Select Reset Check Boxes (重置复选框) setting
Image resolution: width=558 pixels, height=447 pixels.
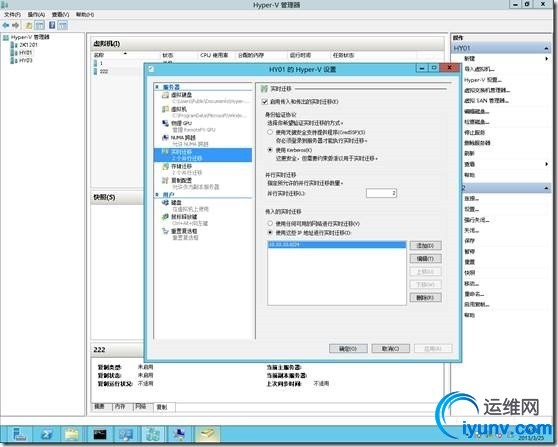coord(203,234)
